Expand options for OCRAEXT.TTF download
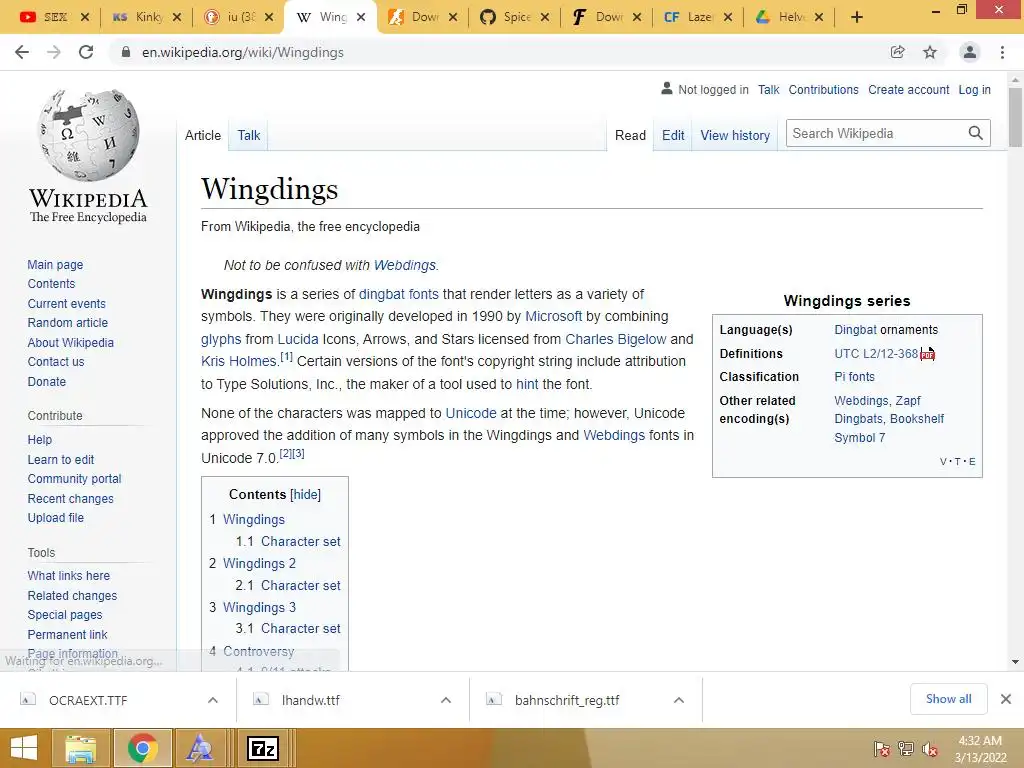The height and width of the screenshot is (768, 1024). click(x=213, y=700)
